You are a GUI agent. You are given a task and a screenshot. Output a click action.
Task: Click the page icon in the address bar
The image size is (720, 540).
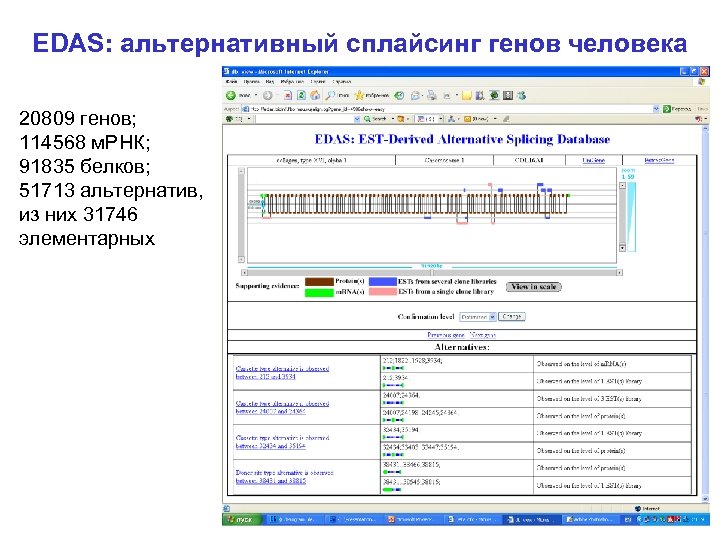point(245,109)
